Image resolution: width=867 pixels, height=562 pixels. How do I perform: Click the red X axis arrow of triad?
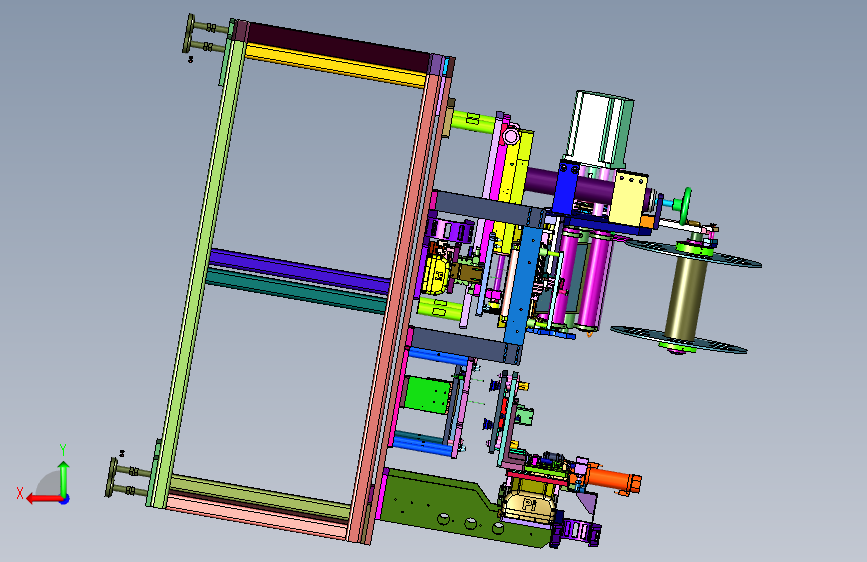[x=44, y=499]
